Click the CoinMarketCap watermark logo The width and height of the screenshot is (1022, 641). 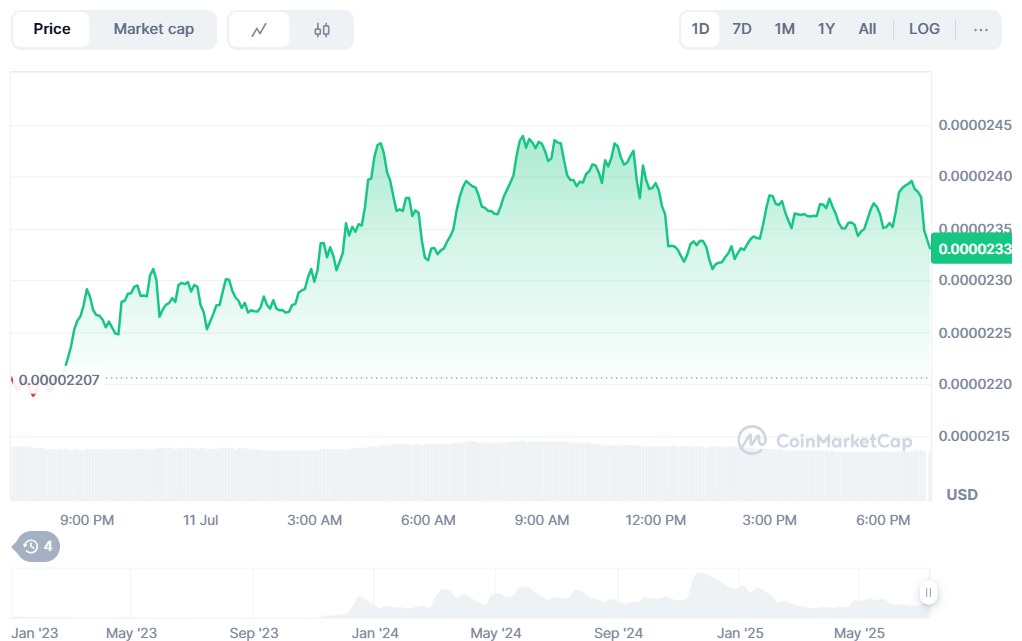point(824,440)
